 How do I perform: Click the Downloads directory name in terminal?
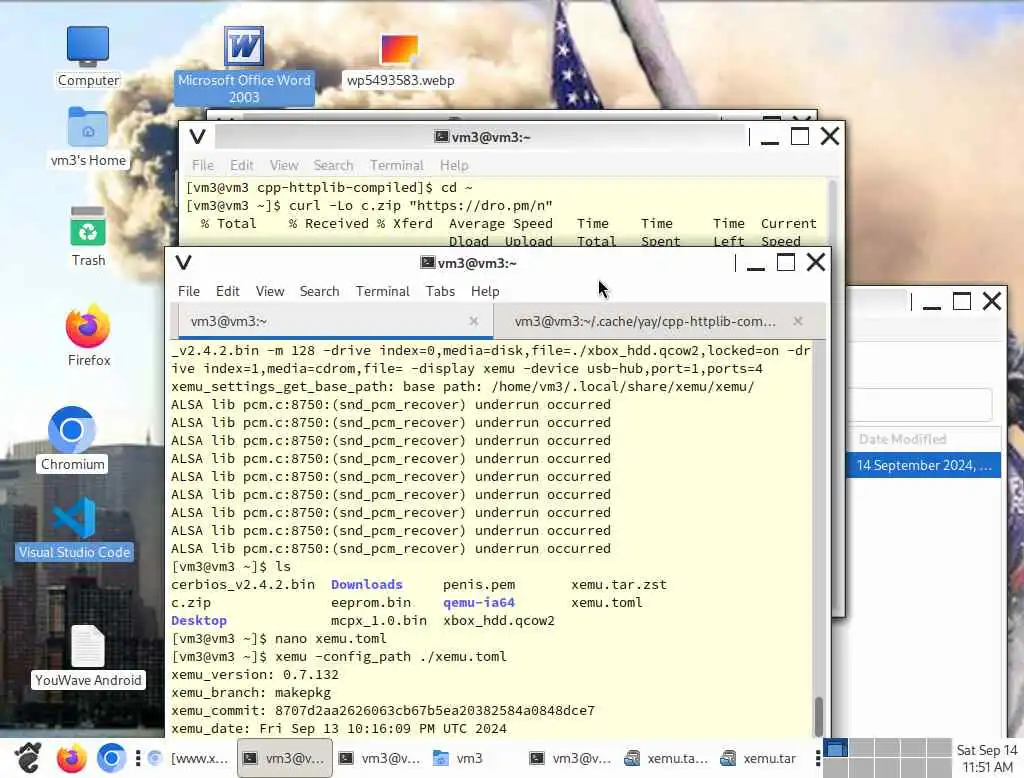click(x=366, y=585)
